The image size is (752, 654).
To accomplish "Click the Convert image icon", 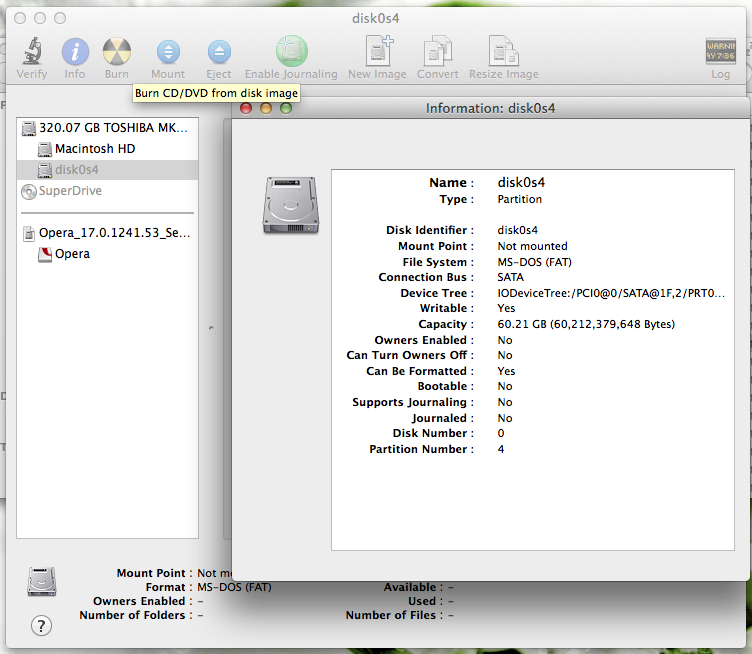I will (437, 51).
